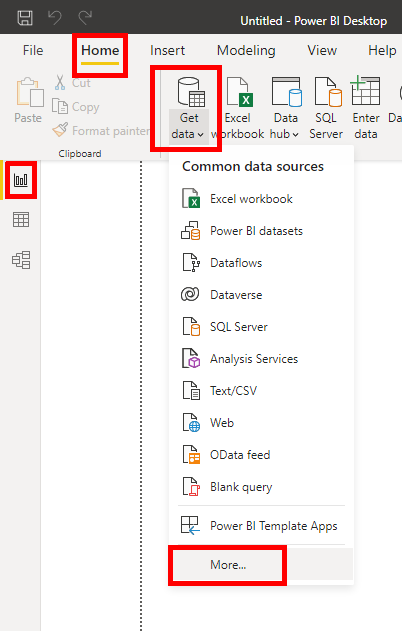The height and width of the screenshot is (631, 402).
Task: Open the Insert ribbon tab
Action: 167,51
